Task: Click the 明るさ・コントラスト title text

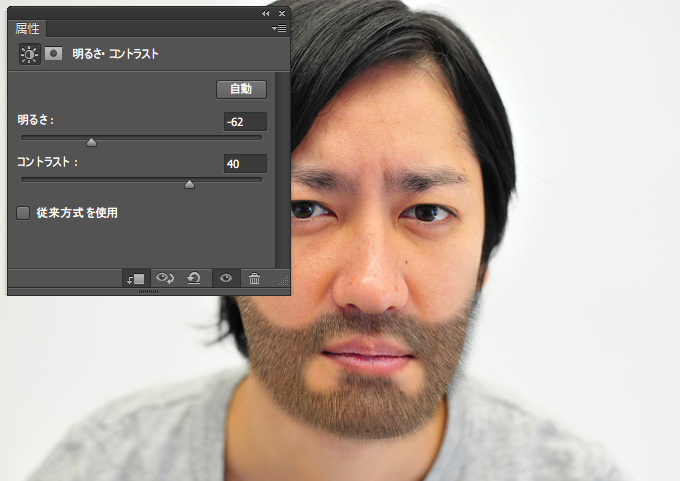Action: (x=115, y=54)
